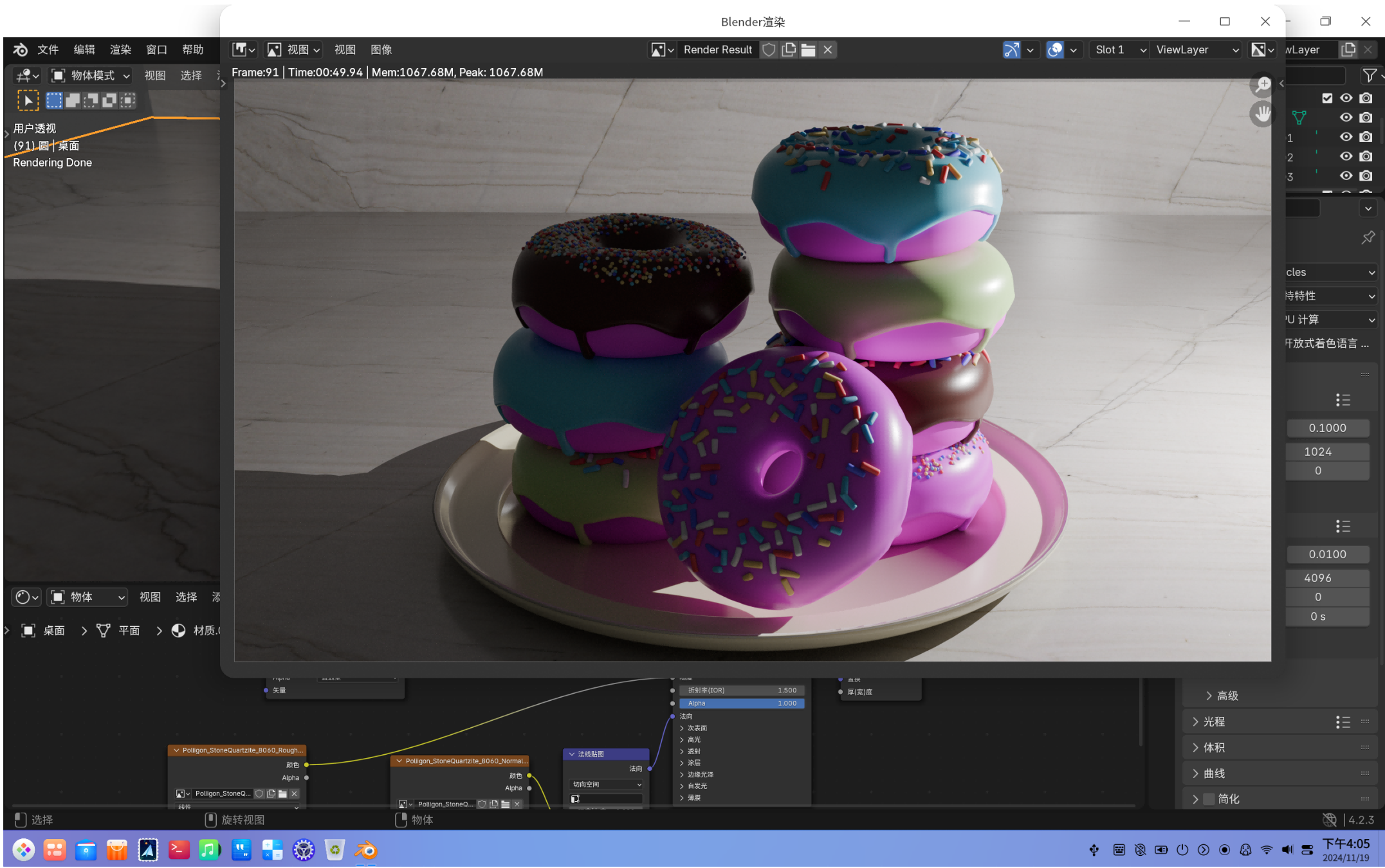Click the 4096 samples value field
Screen dimensions: 1385x868
click(1327, 579)
